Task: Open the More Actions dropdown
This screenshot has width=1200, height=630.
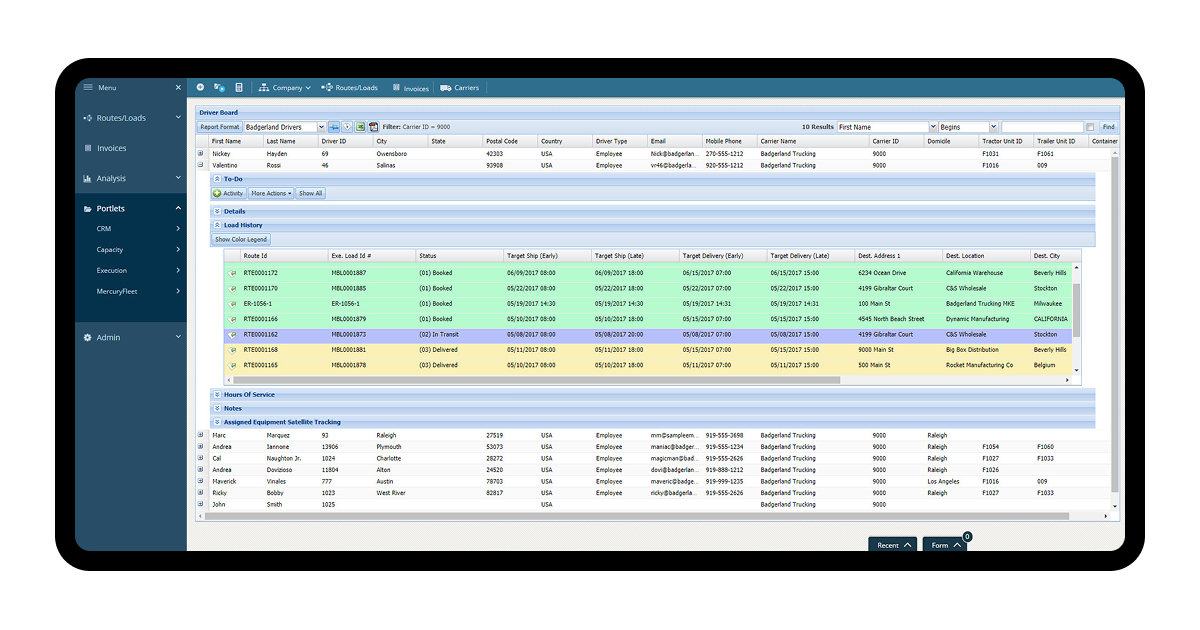Action: (x=271, y=193)
